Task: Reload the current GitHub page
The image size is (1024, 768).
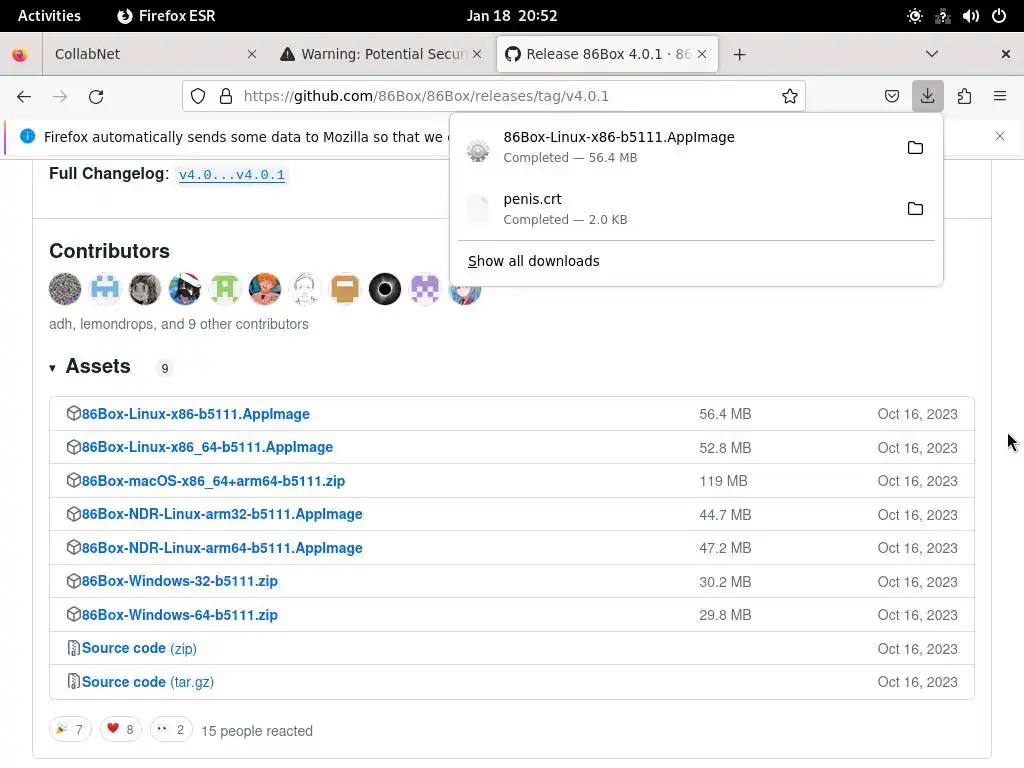Action: point(96,97)
